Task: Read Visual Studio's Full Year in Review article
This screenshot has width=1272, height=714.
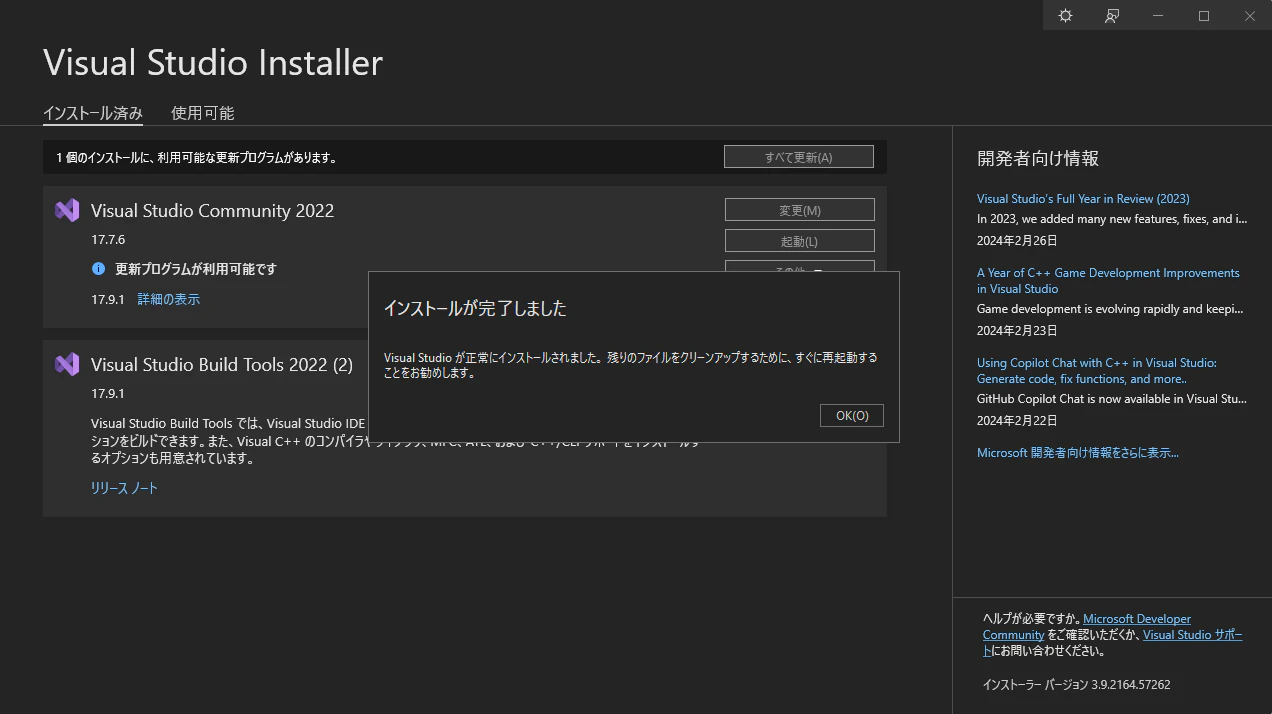Action: (1083, 199)
